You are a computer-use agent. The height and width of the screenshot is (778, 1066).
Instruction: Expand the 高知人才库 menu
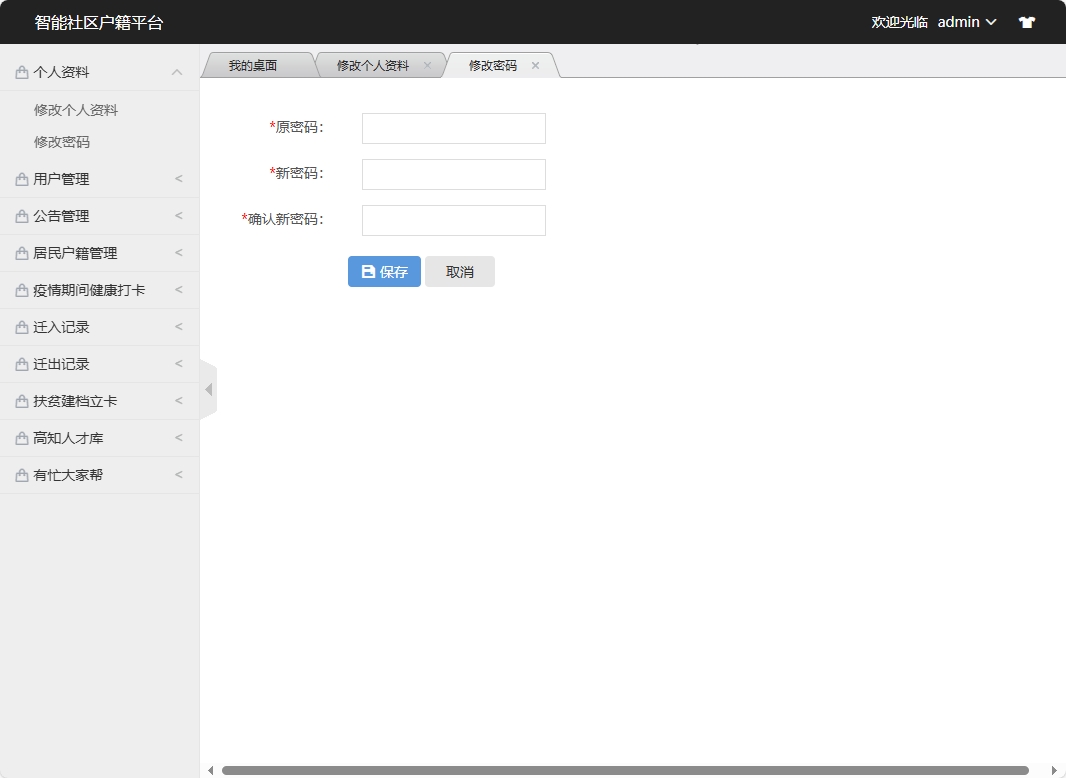click(179, 437)
